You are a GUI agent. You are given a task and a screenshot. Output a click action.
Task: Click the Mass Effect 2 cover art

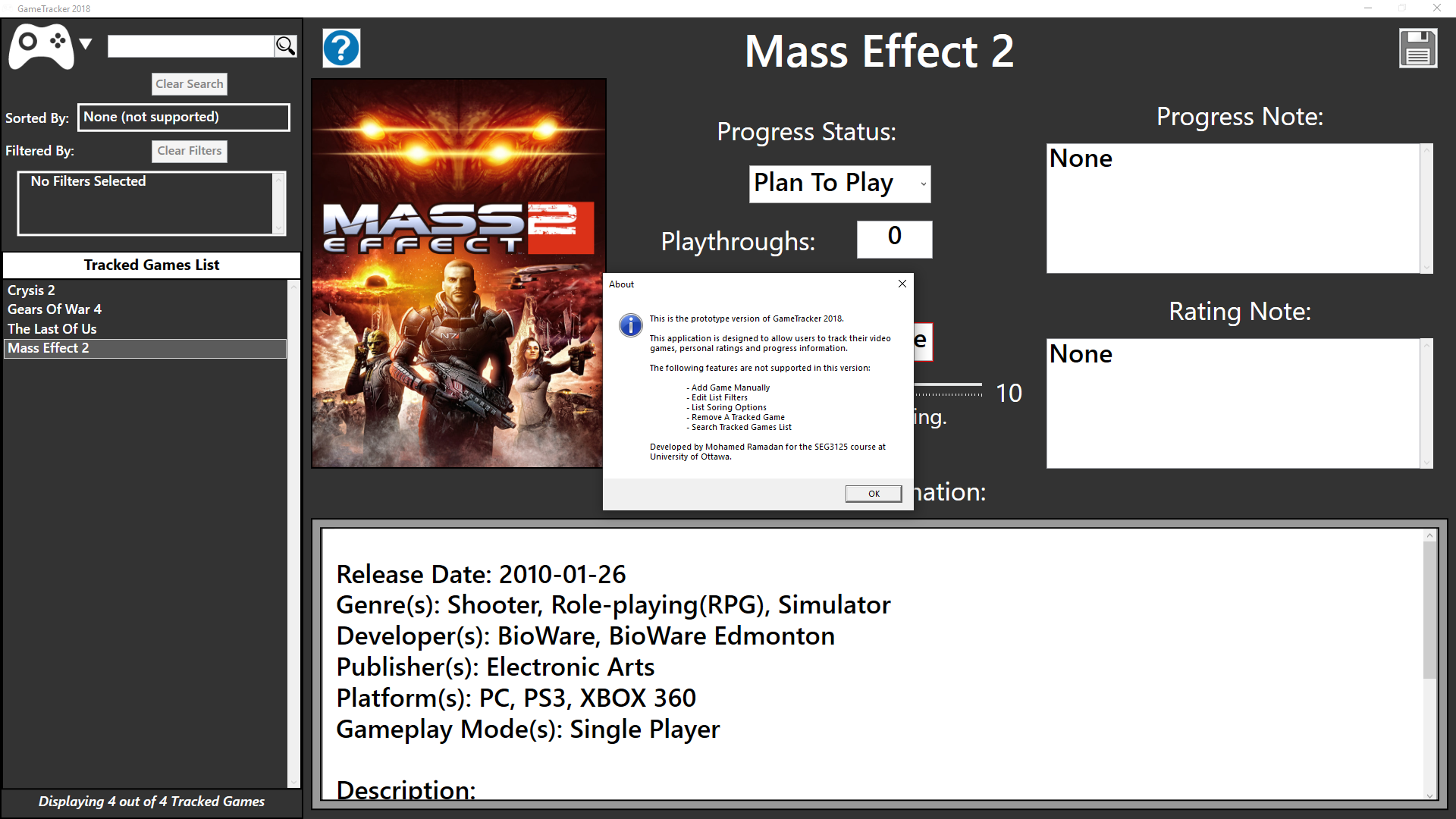(x=458, y=273)
